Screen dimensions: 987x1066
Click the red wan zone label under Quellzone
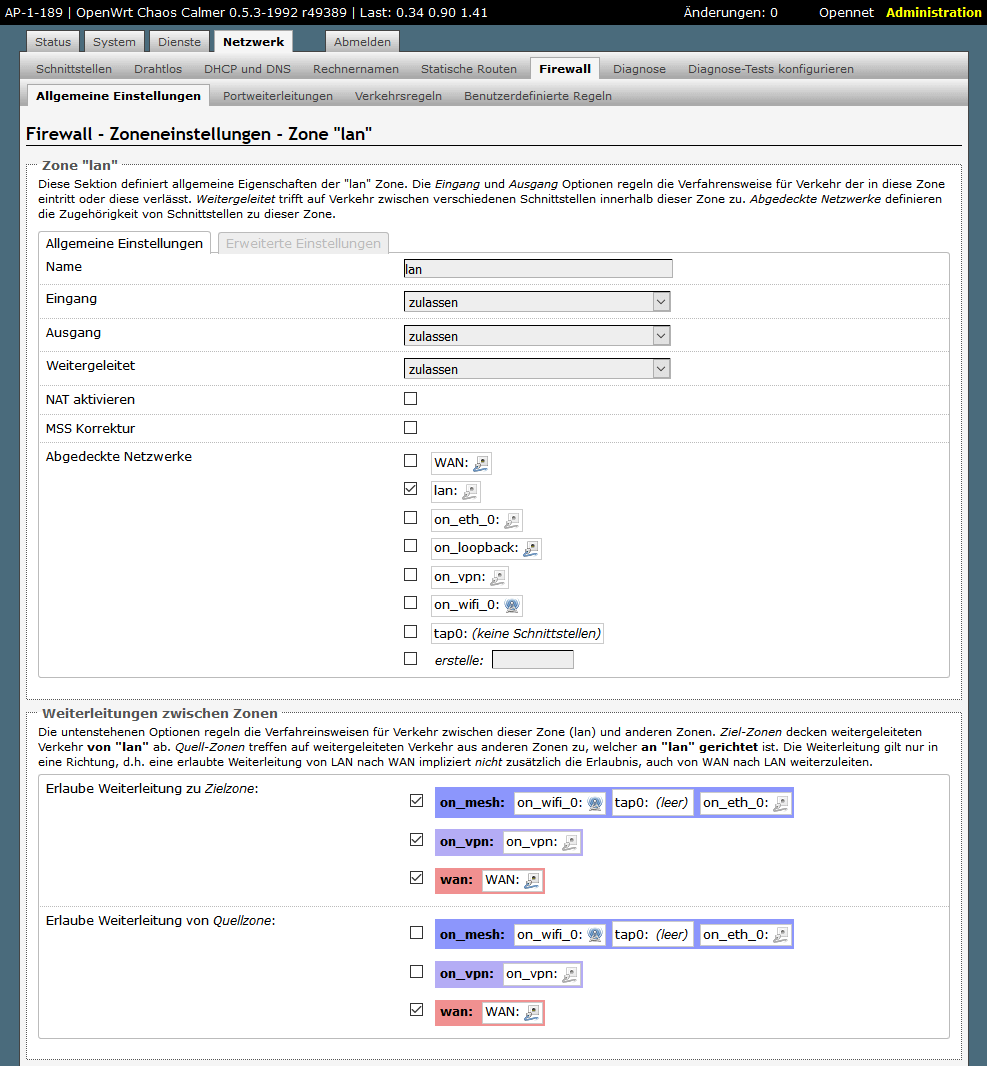click(456, 1012)
